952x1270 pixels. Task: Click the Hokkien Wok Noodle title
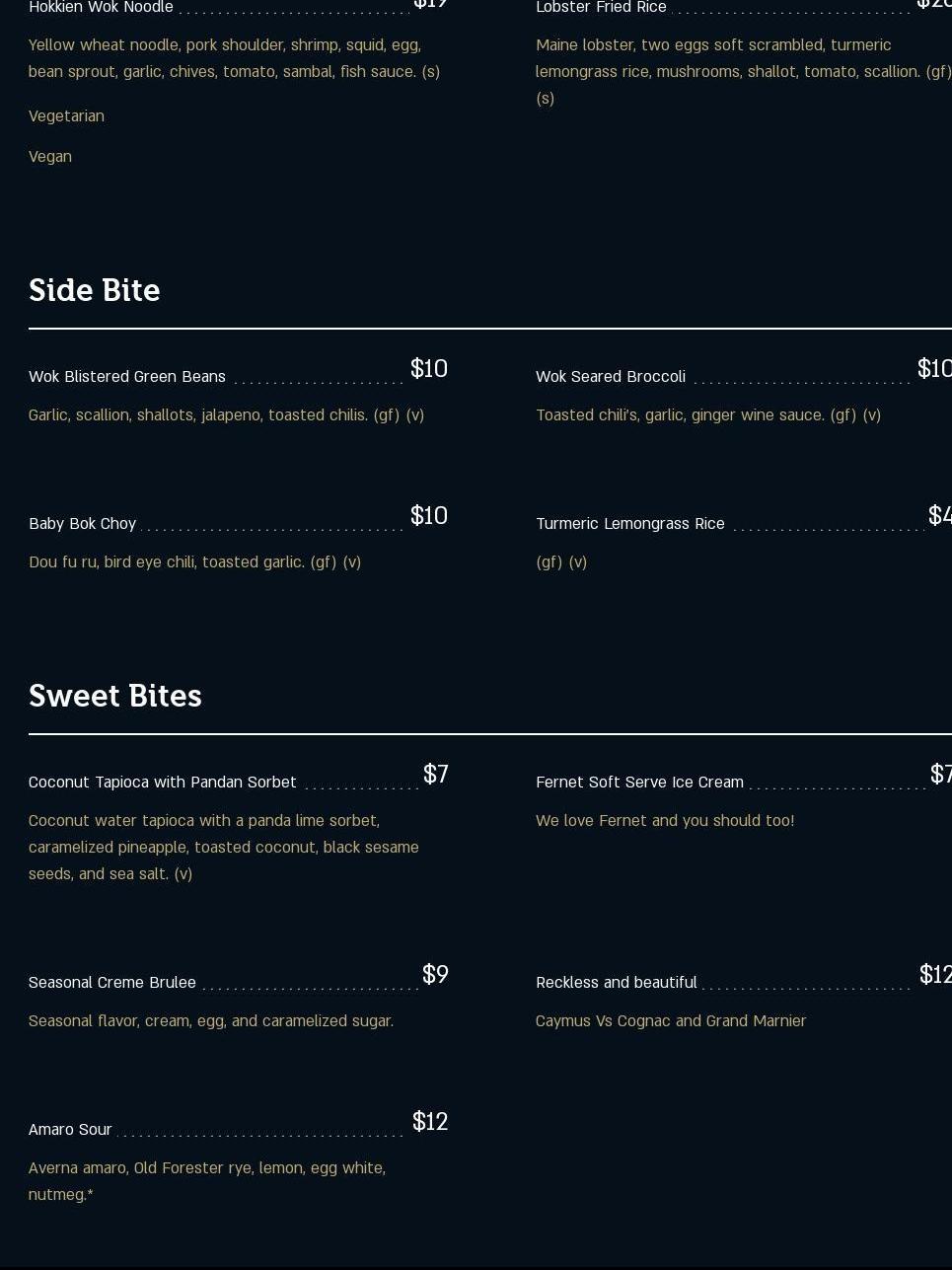click(x=101, y=8)
